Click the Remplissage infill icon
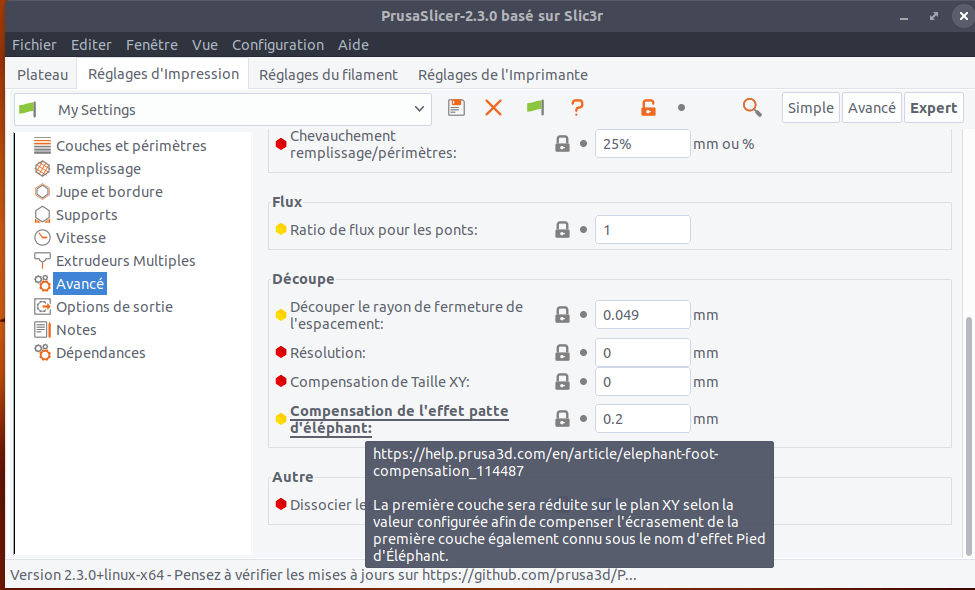975x590 pixels. (42, 168)
